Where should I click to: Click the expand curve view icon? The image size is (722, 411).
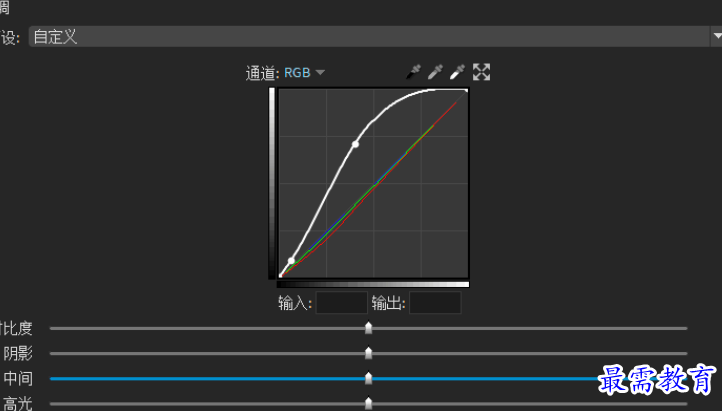[481, 72]
